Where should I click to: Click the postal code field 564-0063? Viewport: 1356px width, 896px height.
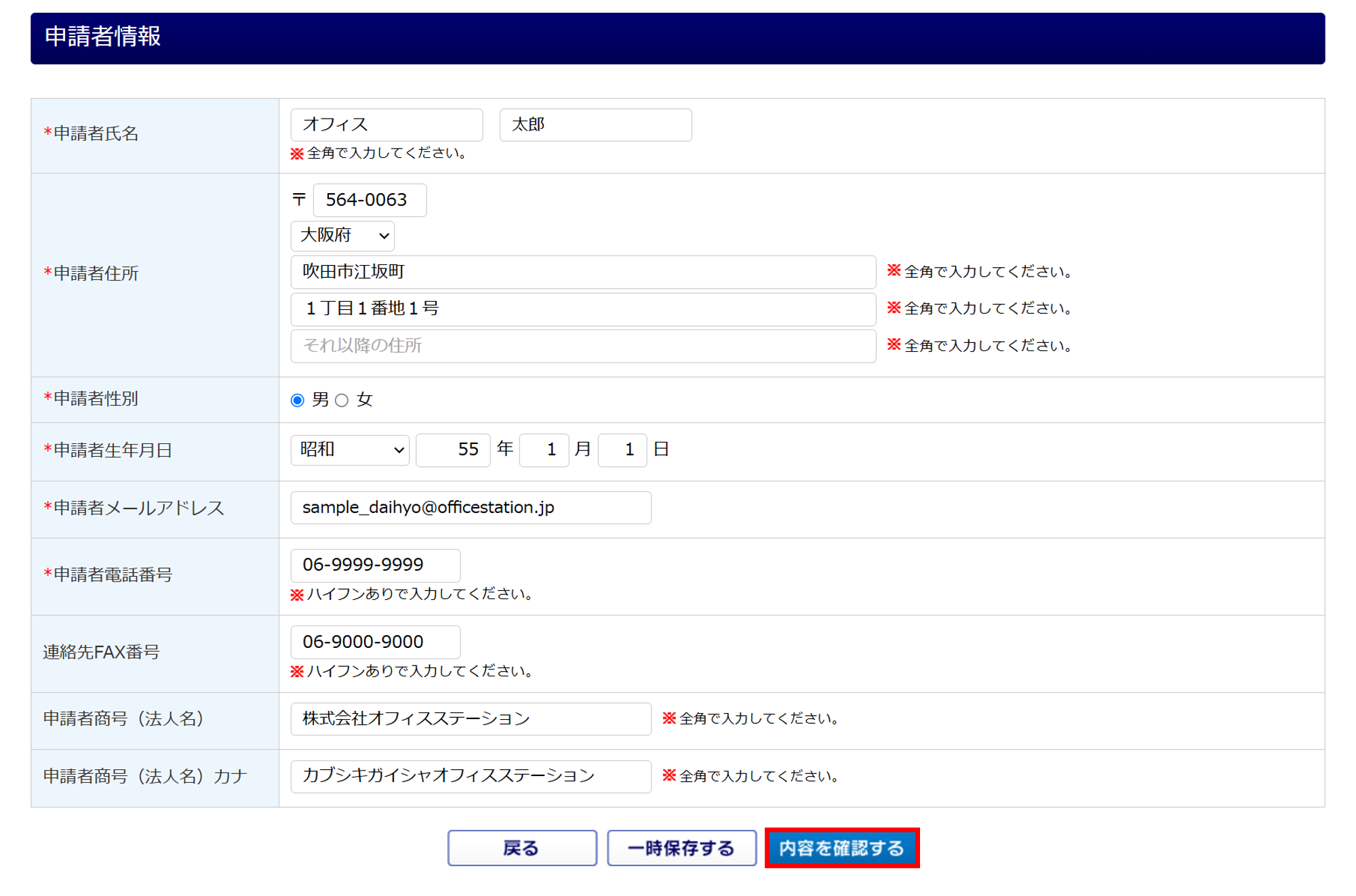tap(370, 200)
